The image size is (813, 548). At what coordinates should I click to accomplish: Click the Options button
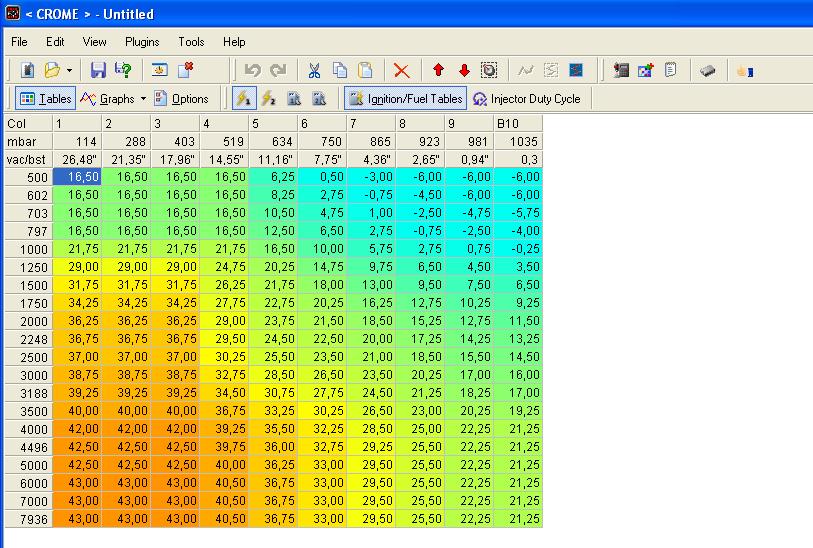181,98
